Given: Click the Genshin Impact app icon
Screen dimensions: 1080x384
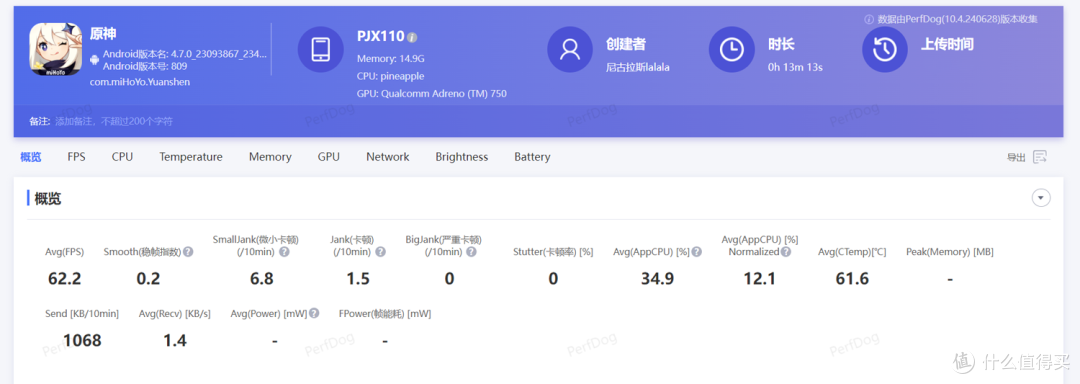Looking at the screenshot, I should (x=56, y=50).
